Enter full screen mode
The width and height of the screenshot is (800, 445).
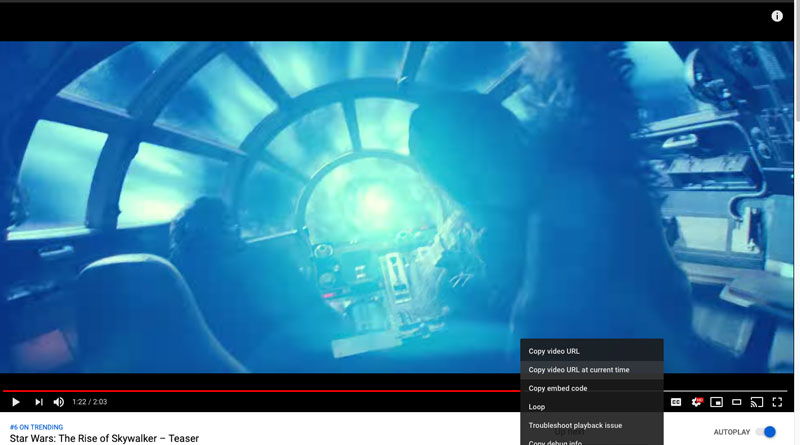(x=777, y=402)
